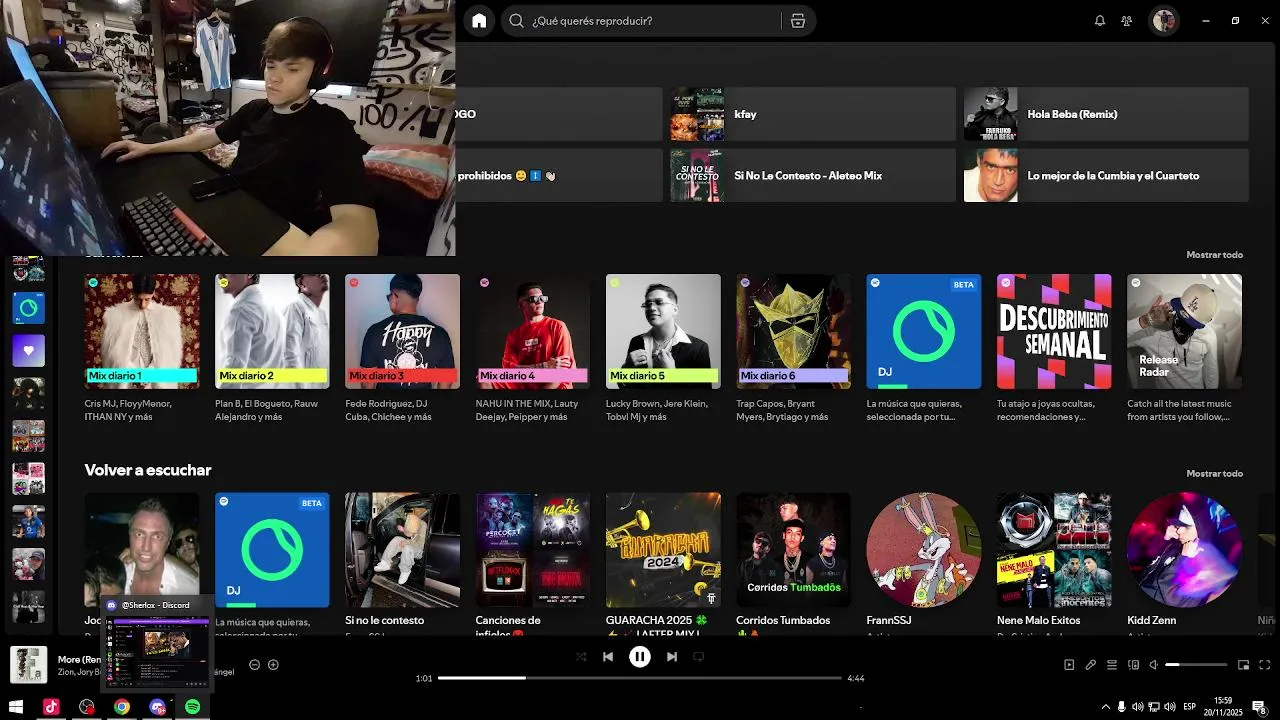Click the 'FrannSSJ' name text
The image size is (1280, 720).
pos(889,620)
